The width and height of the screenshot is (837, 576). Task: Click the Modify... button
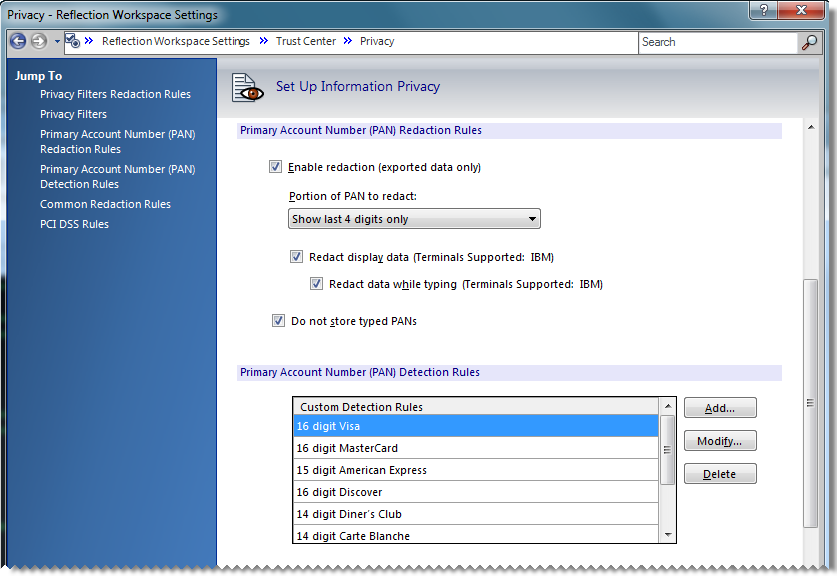click(x=720, y=441)
